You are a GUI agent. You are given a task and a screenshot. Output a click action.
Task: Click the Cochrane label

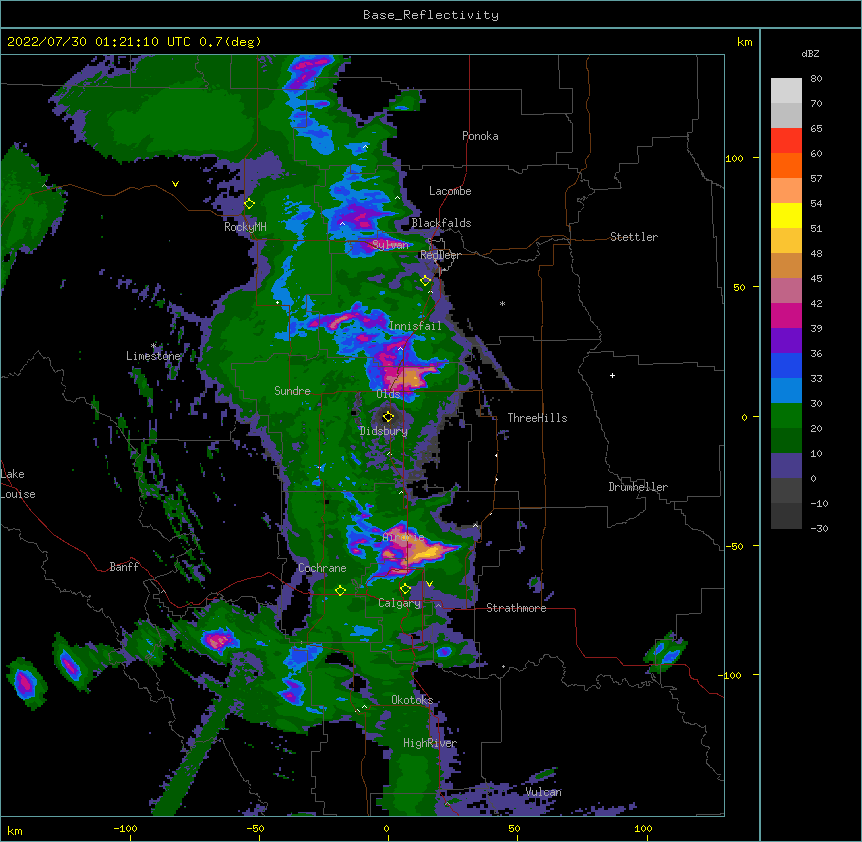[322, 568]
